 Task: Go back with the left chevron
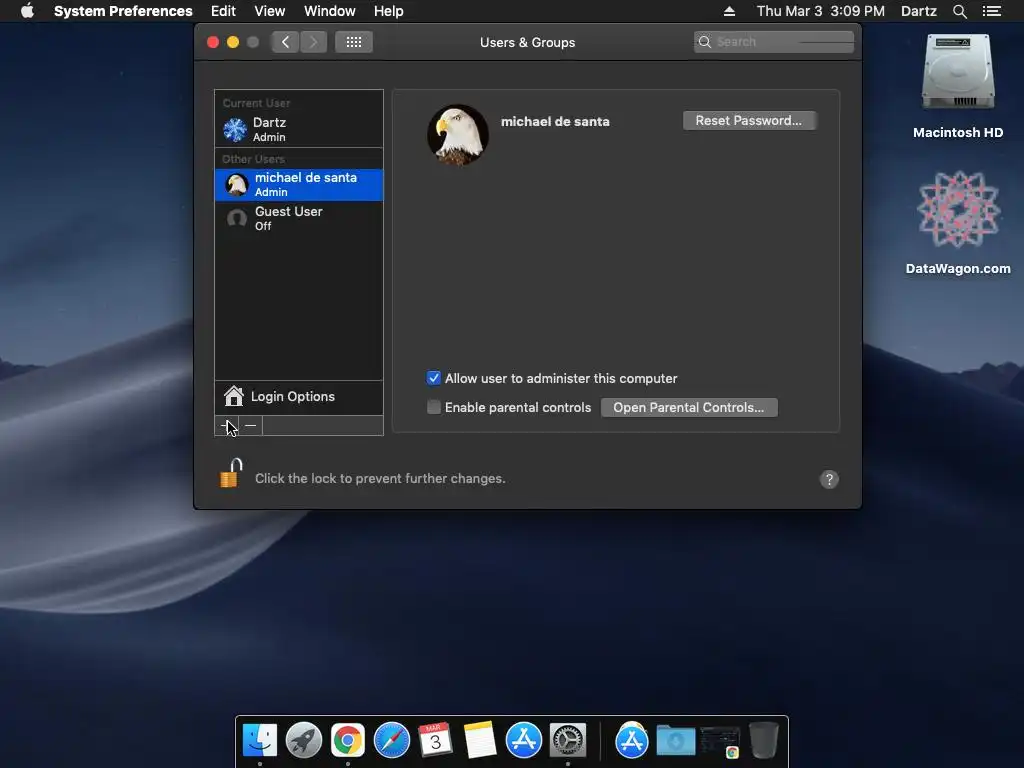[286, 42]
